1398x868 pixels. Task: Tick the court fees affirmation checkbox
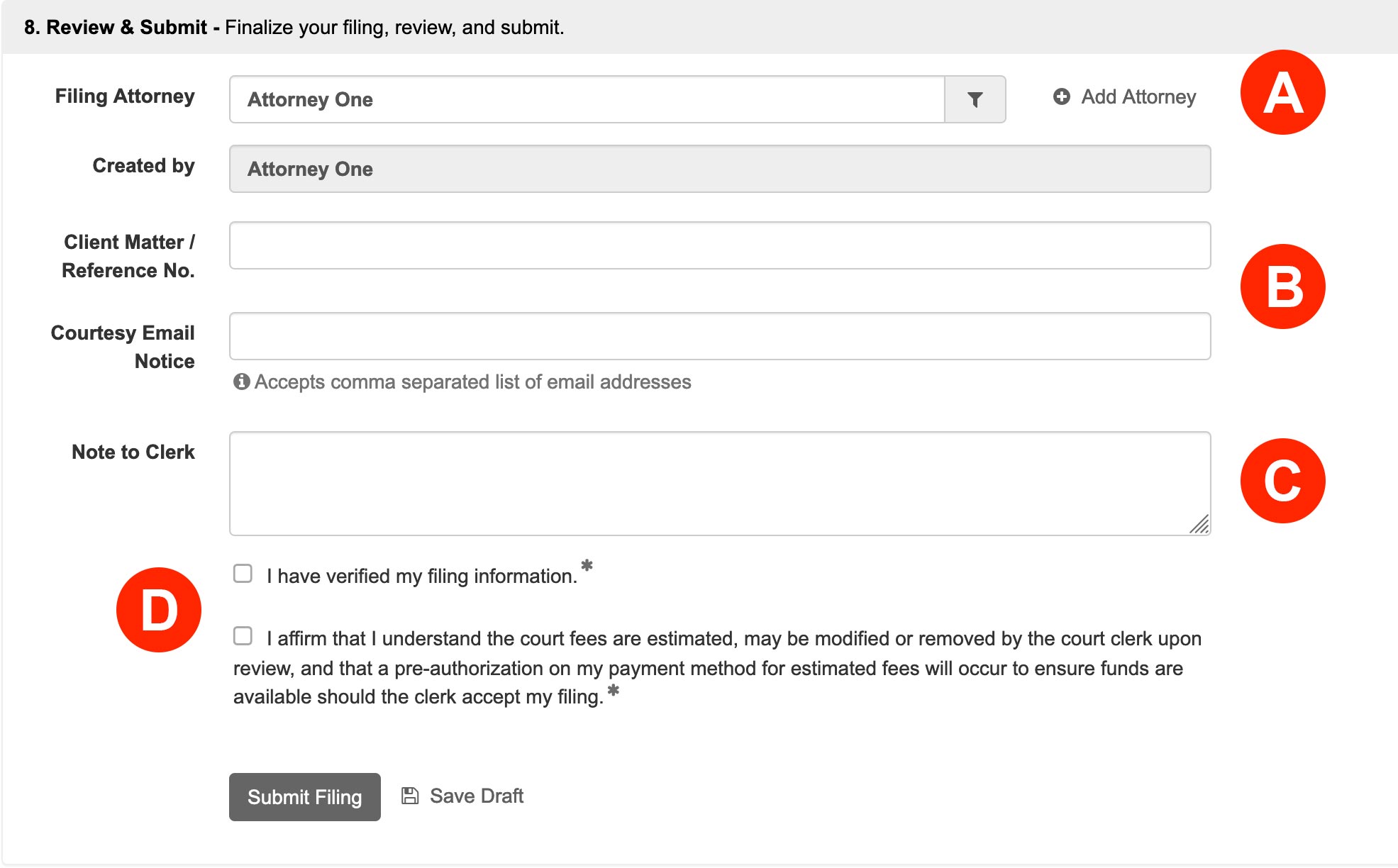point(243,635)
